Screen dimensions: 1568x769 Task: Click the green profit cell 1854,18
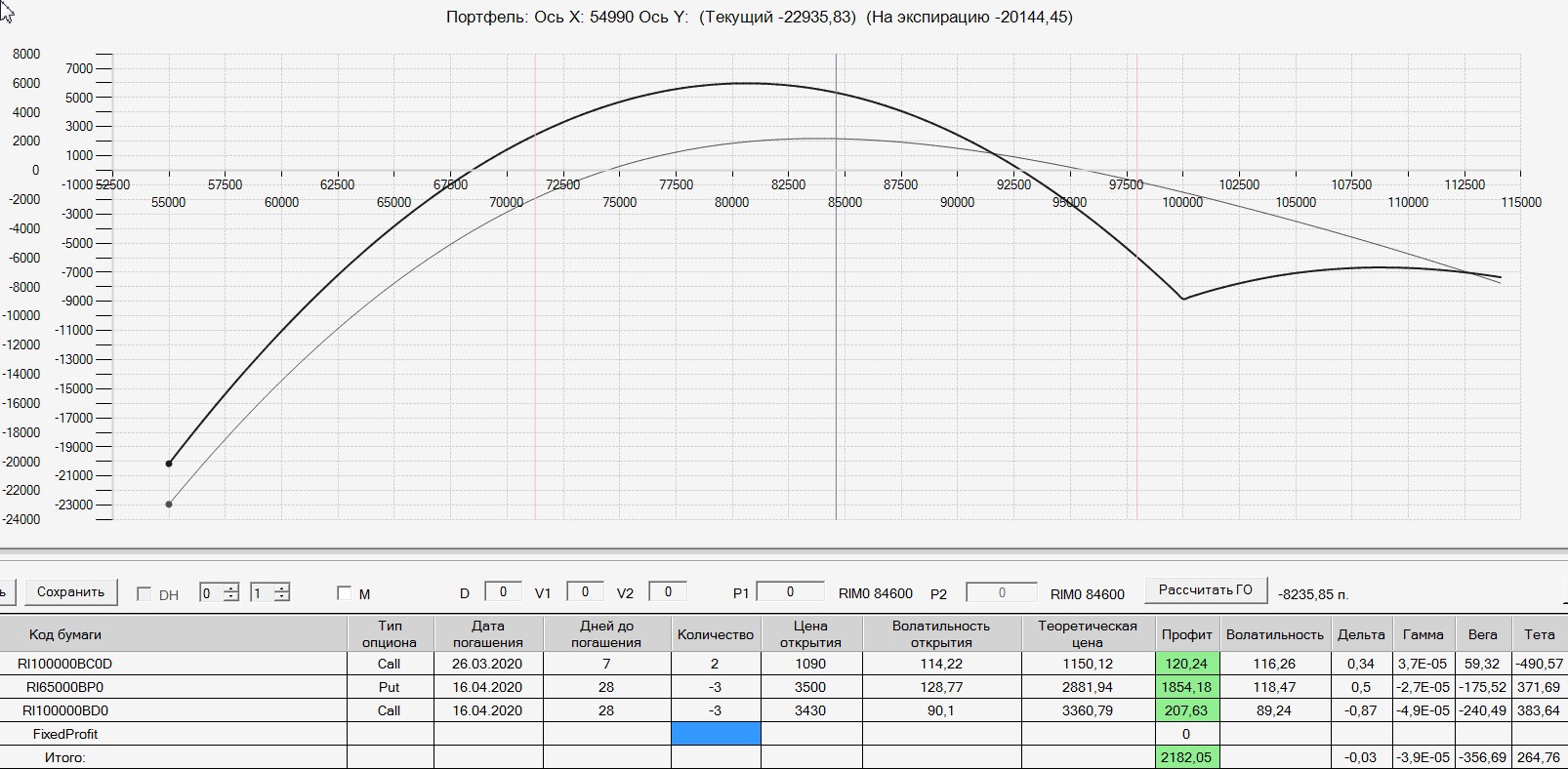(1186, 687)
